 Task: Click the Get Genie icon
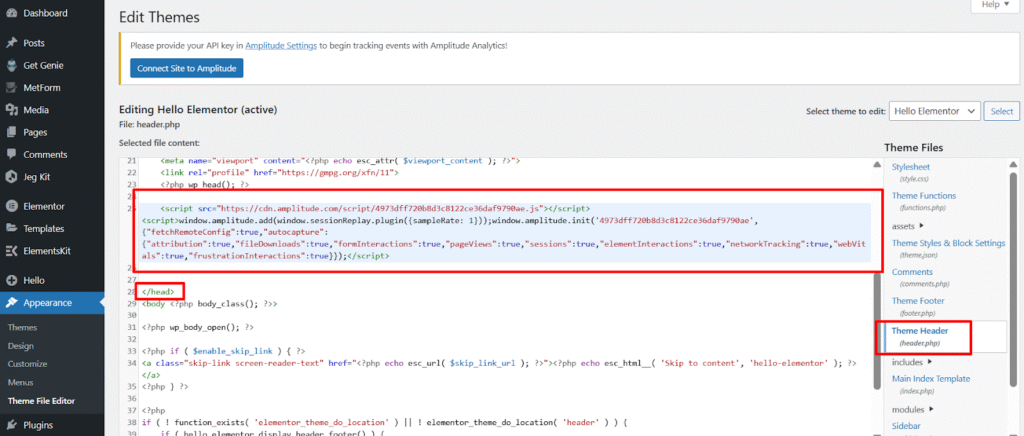click(11, 65)
